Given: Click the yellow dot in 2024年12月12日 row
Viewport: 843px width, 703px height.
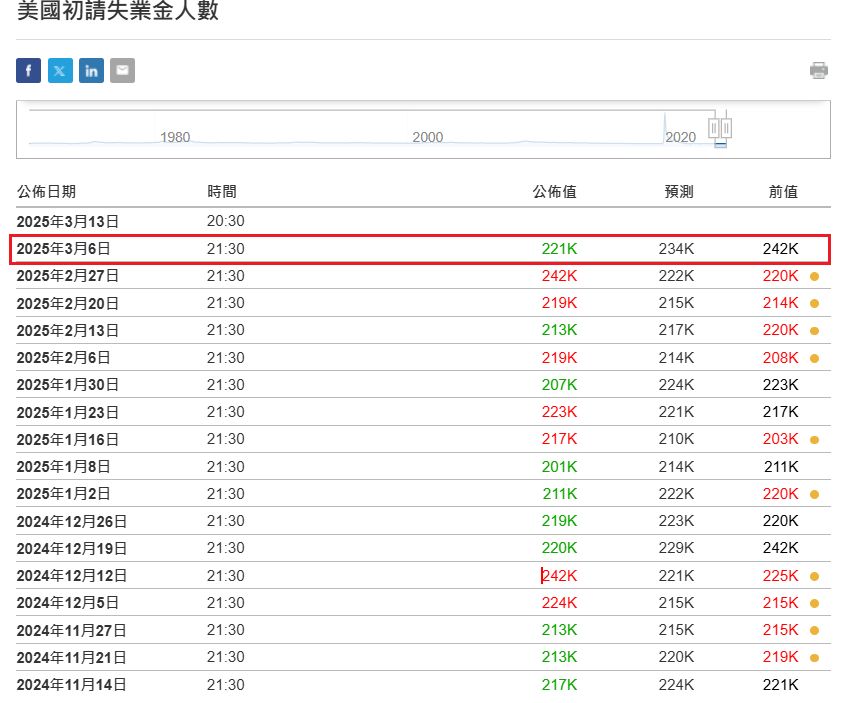Looking at the screenshot, I should coord(815,576).
